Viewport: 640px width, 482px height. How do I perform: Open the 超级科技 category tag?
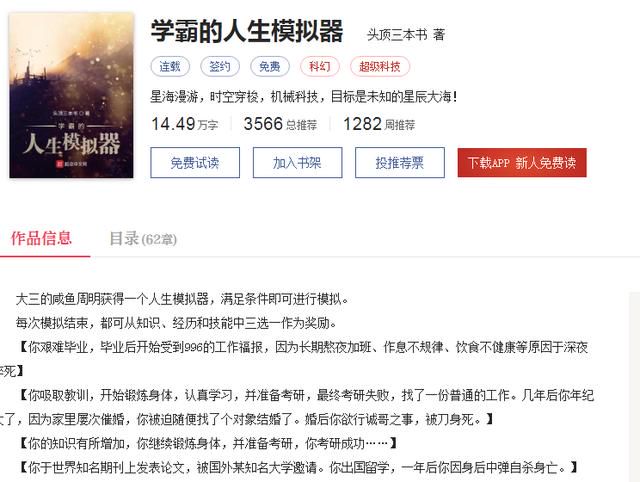[x=380, y=67]
